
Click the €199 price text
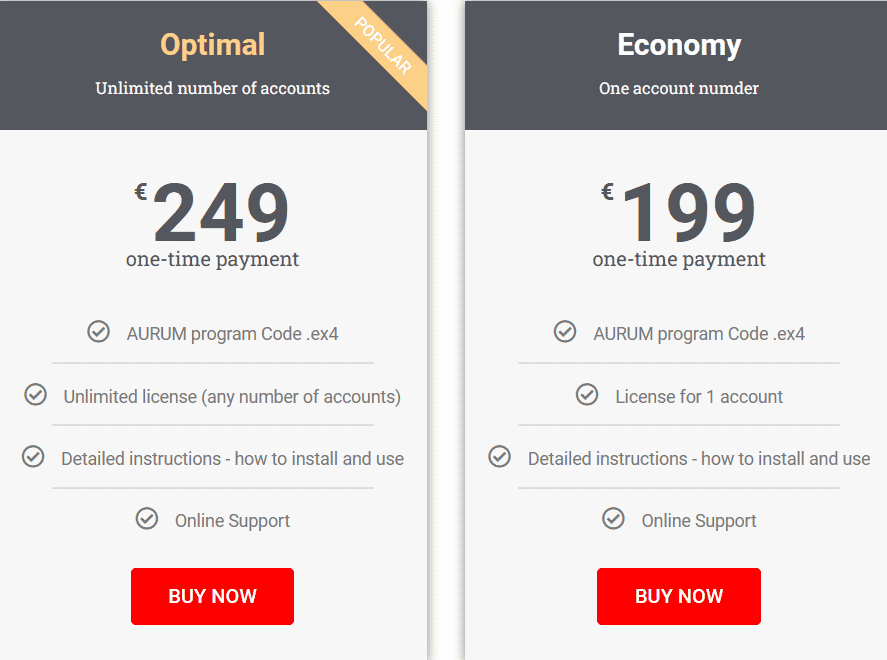(678, 212)
